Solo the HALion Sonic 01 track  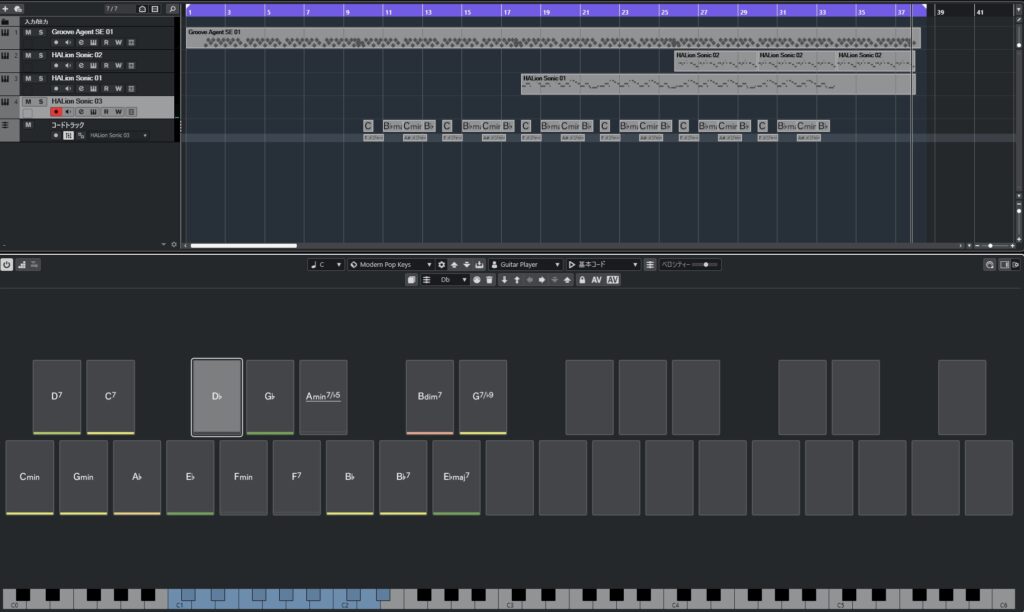(x=40, y=78)
